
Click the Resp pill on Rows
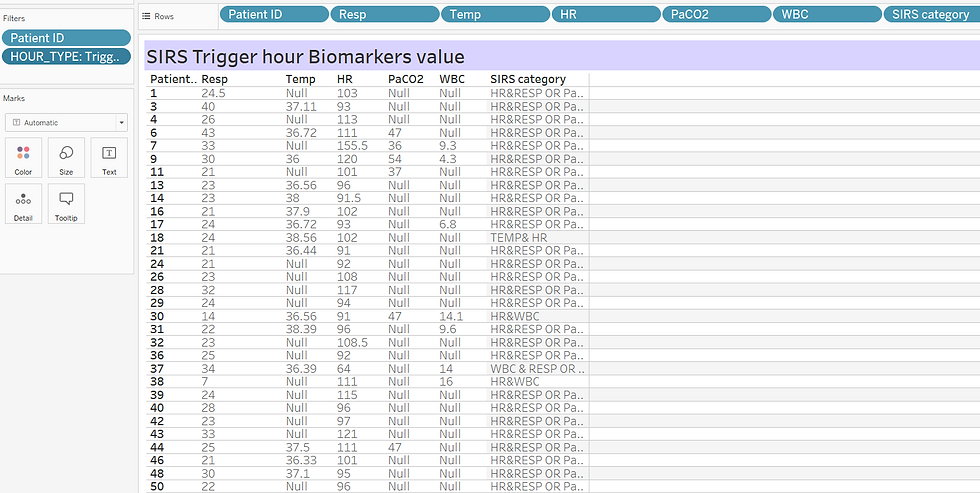coord(385,14)
